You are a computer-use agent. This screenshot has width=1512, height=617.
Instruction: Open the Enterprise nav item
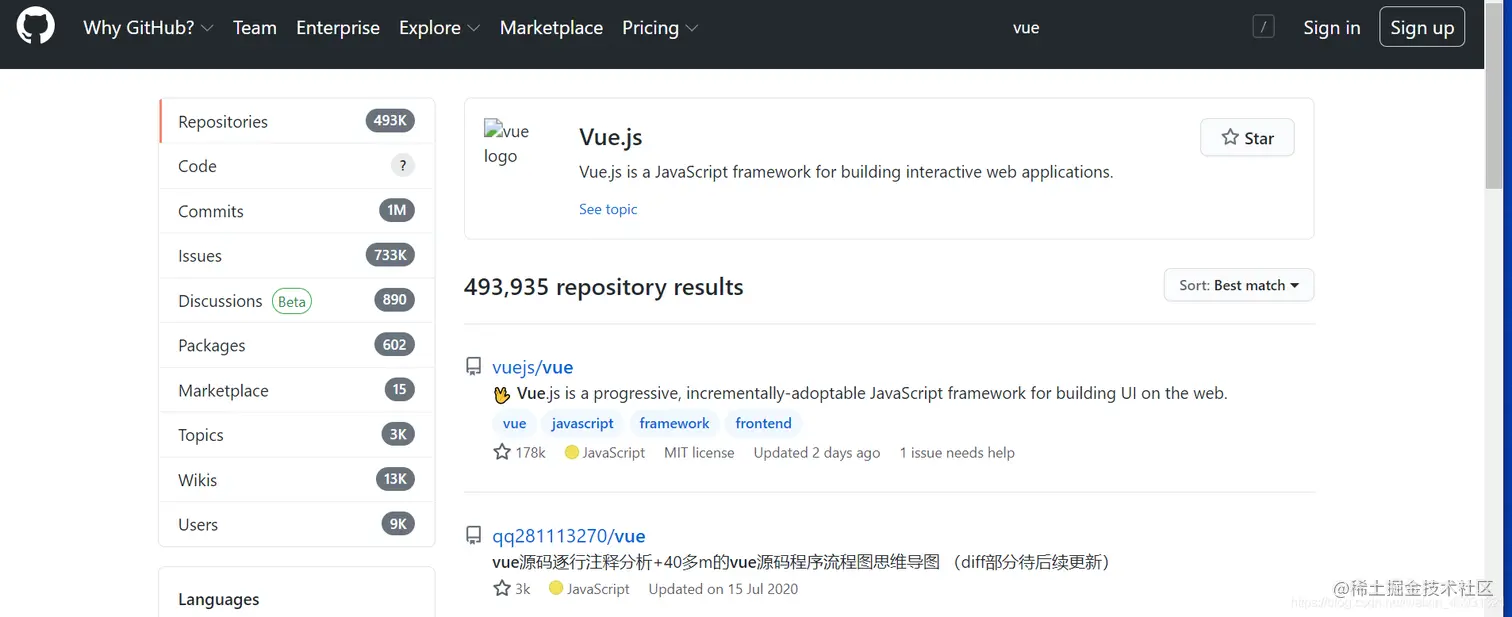pos(338,28)
